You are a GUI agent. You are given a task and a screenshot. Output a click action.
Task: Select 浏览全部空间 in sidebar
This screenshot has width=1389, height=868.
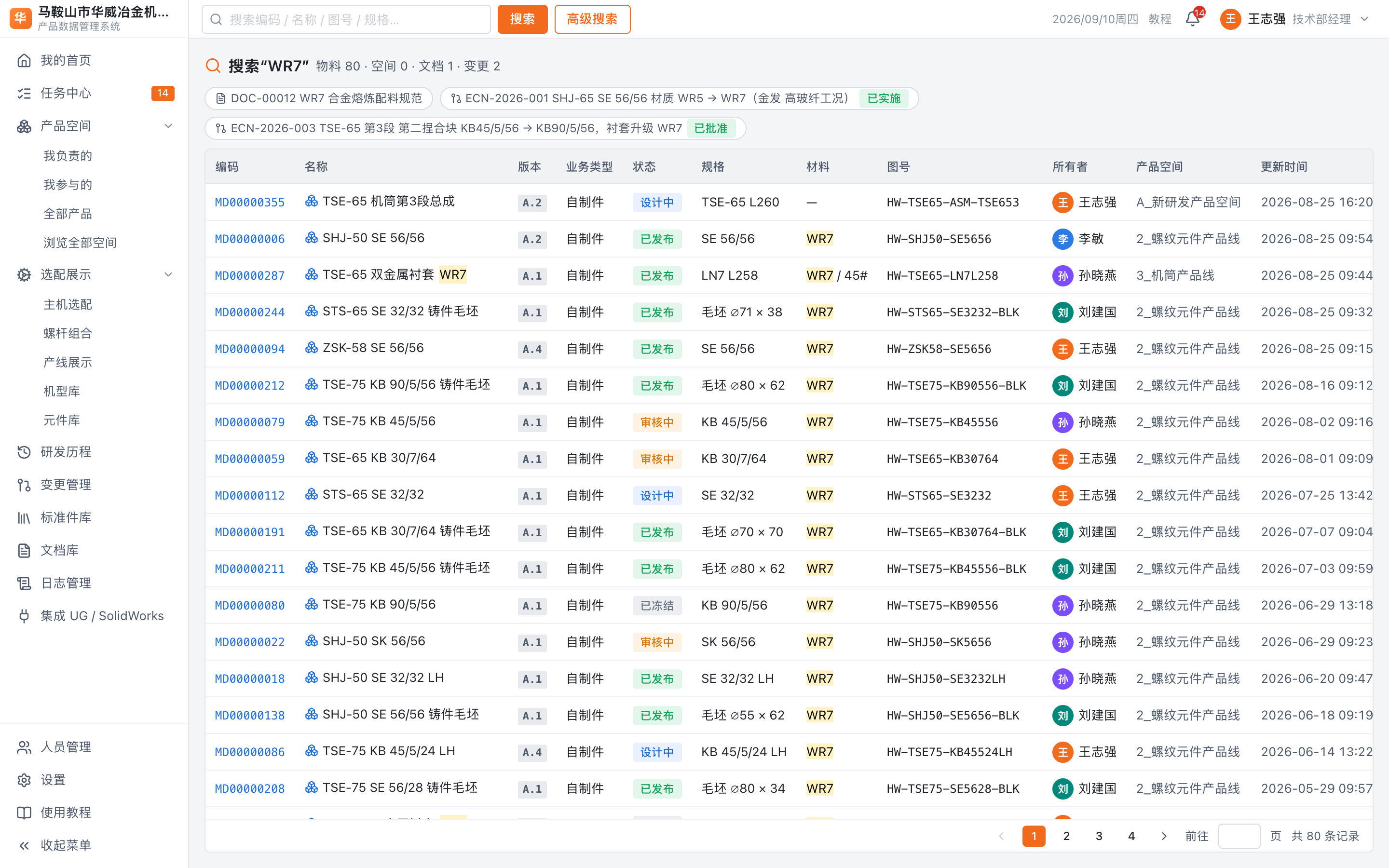(80, 242)
